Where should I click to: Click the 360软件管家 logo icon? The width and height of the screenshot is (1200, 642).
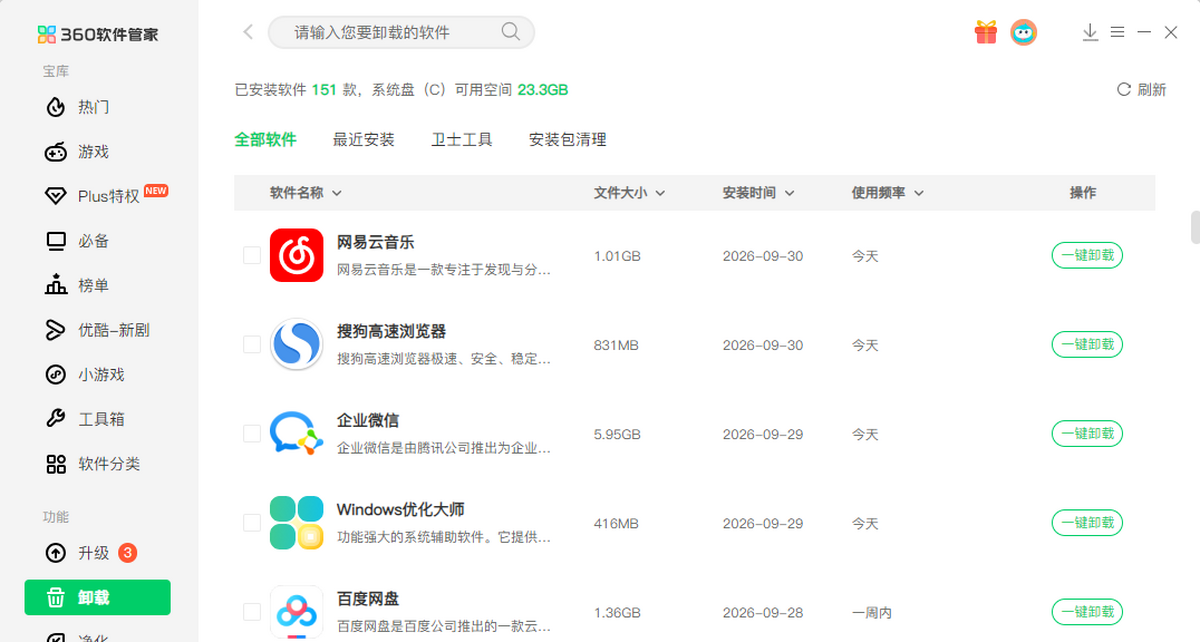click(x=46, y=35)
